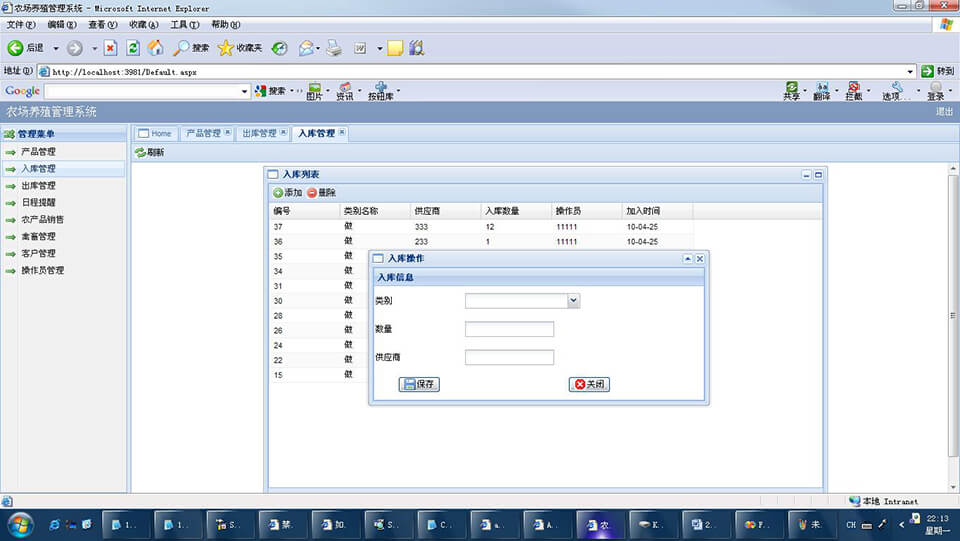Stop page loading with red X icon

110,48
